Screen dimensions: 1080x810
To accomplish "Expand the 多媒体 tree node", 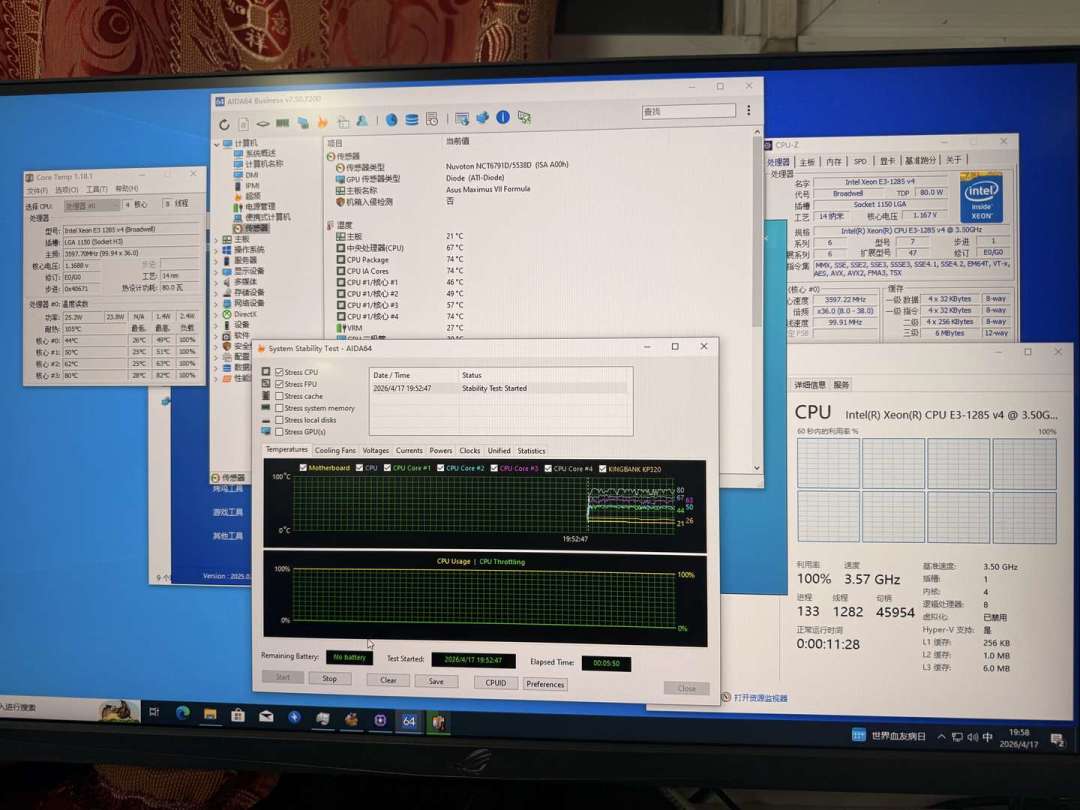I will pos(217,282).
